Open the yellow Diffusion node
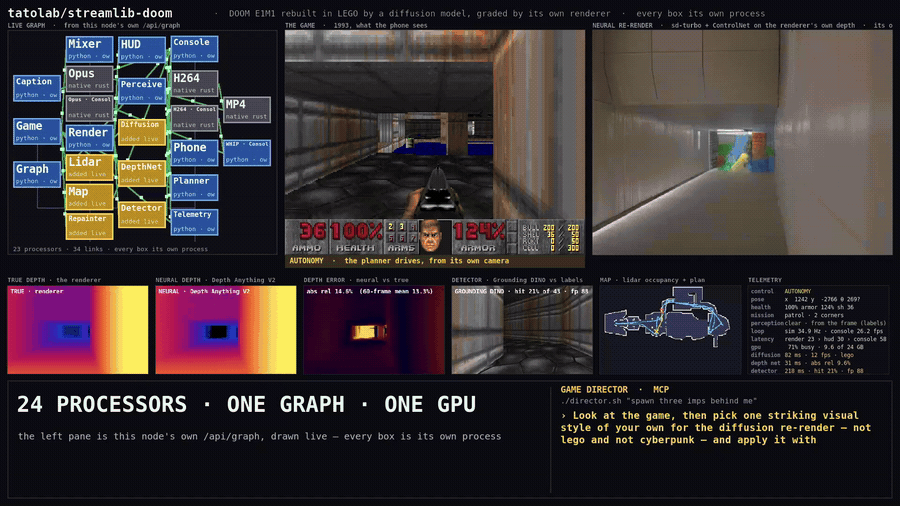This screenshot has height=506, width=900. tap(141, 132)
